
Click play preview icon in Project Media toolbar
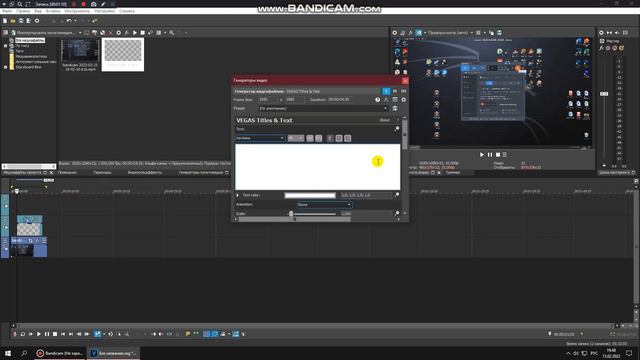coord(135,33)
